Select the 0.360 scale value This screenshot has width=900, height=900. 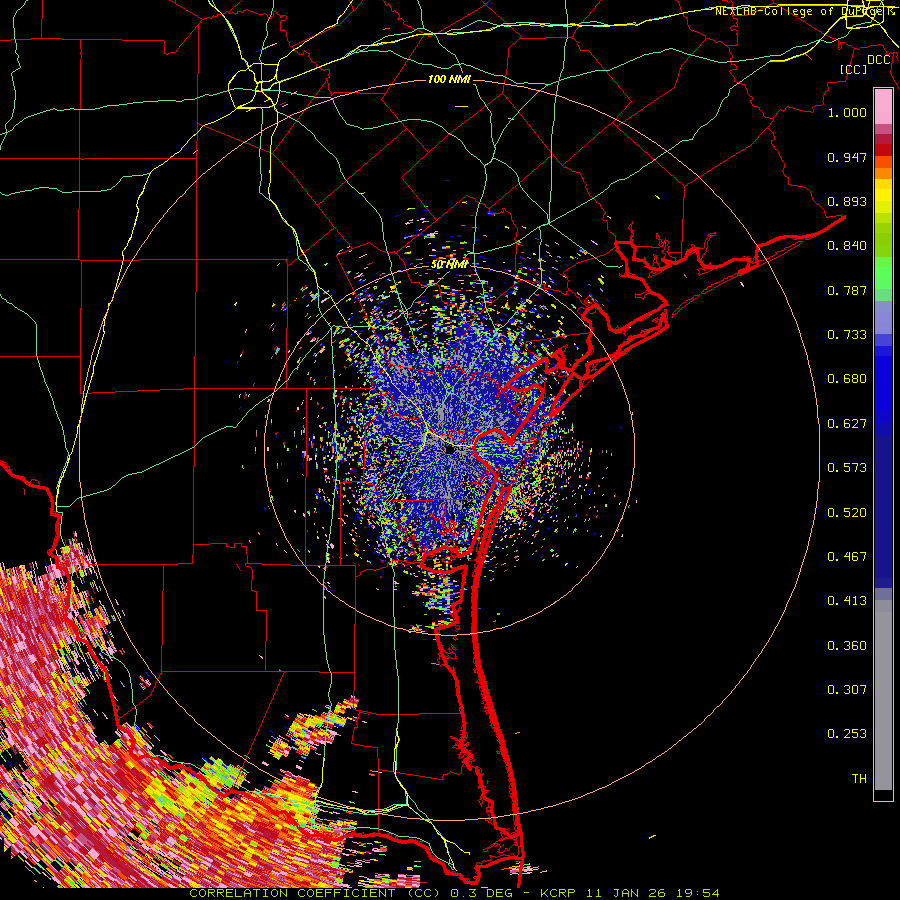click(x=847, y=646)
